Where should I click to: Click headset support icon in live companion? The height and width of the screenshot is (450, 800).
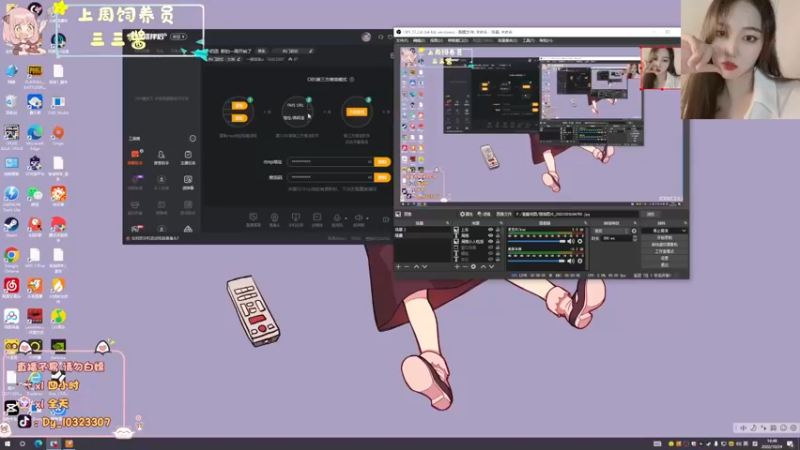[381, 37]
